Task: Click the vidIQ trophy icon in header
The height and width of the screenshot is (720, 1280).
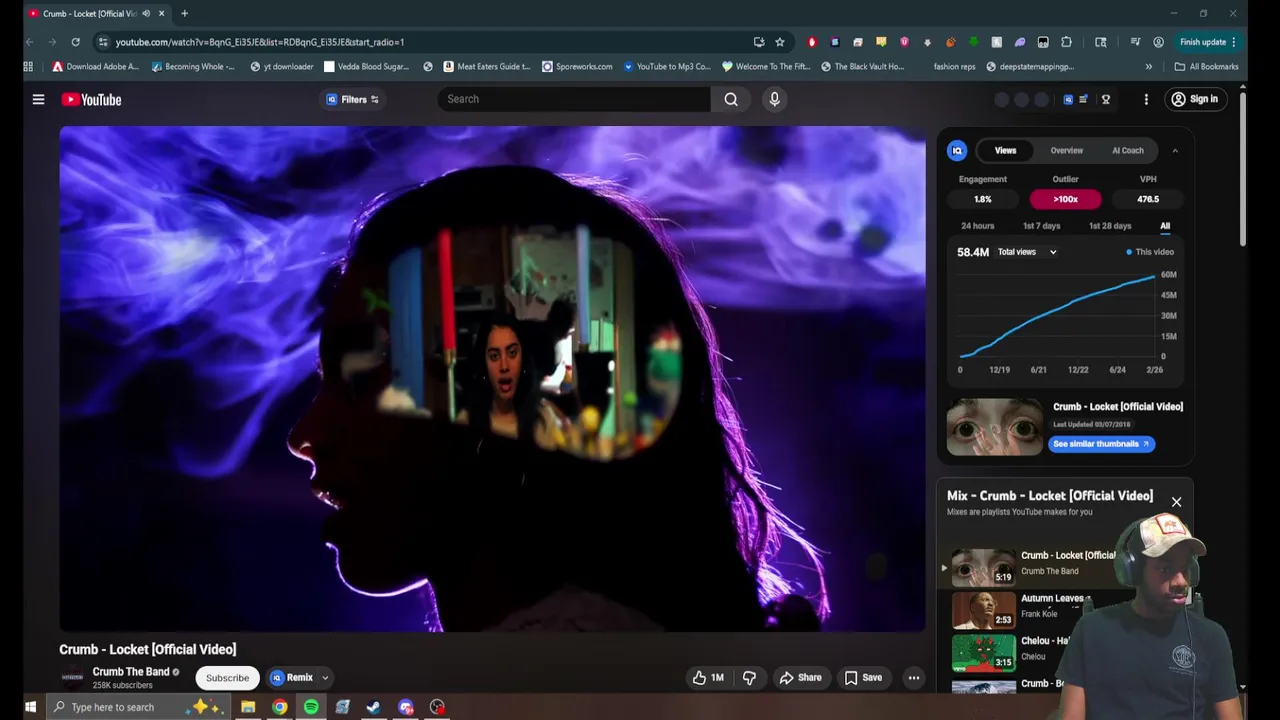Action: point(1106,99)
